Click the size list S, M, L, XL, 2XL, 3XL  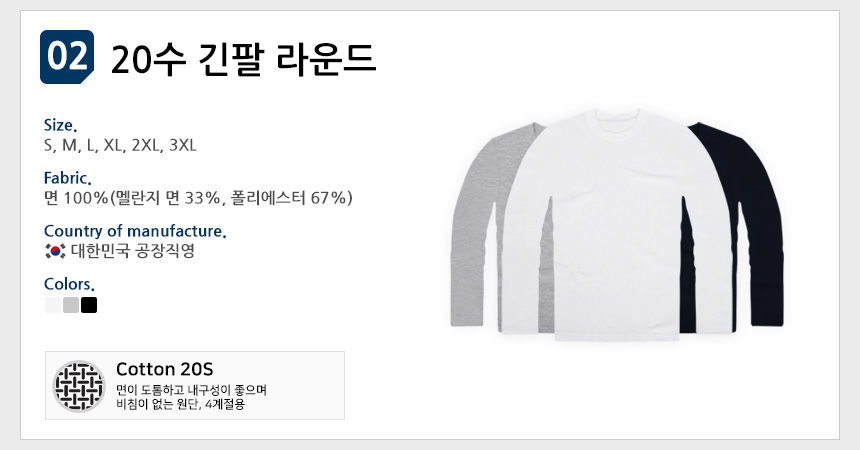(120, 145)
